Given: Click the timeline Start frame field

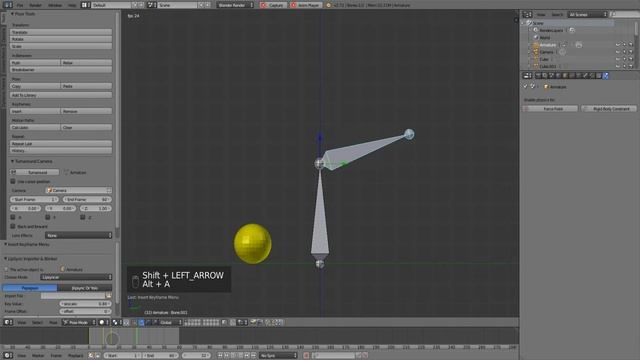Looking at the screenshot, I should click(x=122, y=356).
